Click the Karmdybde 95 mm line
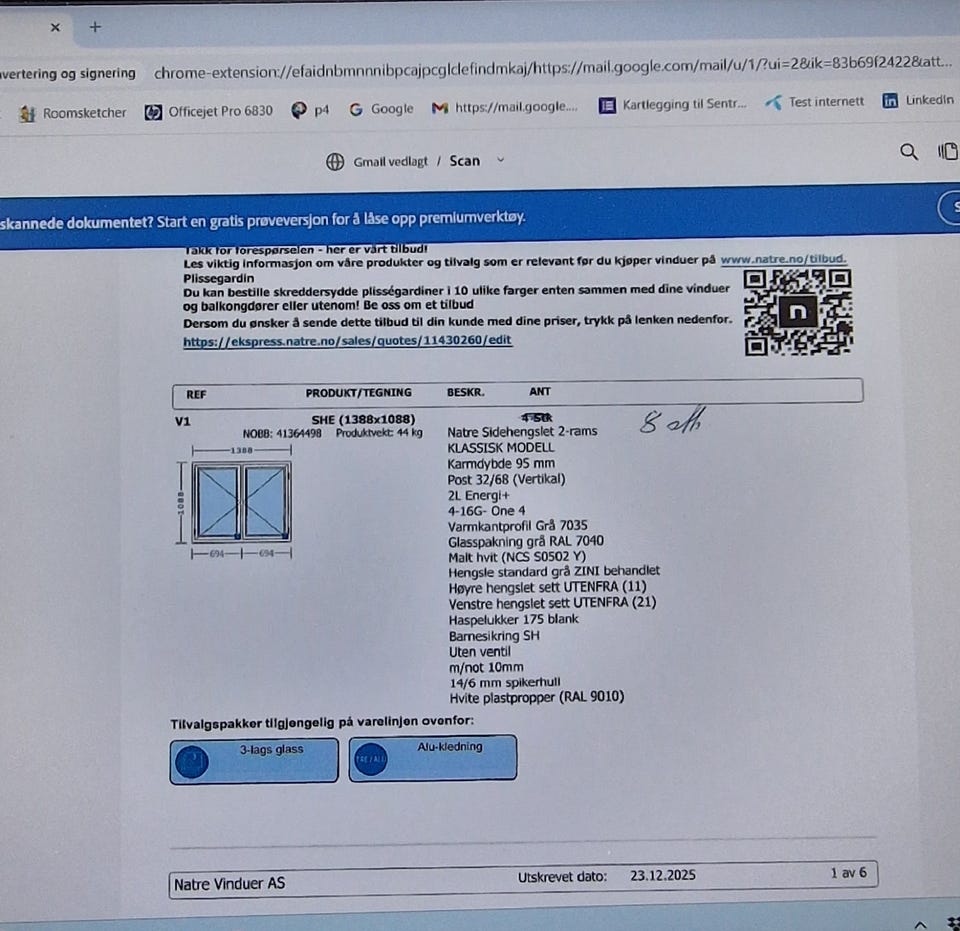 tap(501, 463)
